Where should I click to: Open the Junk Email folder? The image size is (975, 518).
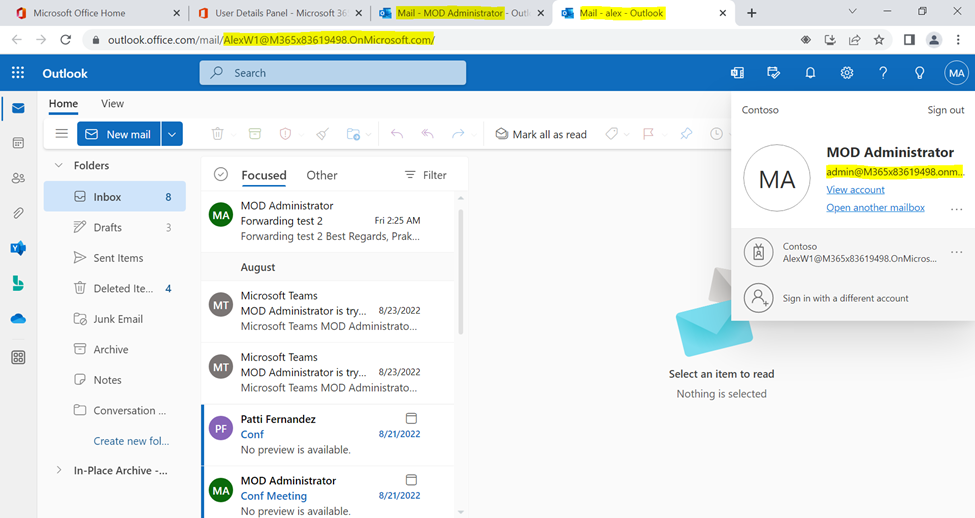[114, 319]
